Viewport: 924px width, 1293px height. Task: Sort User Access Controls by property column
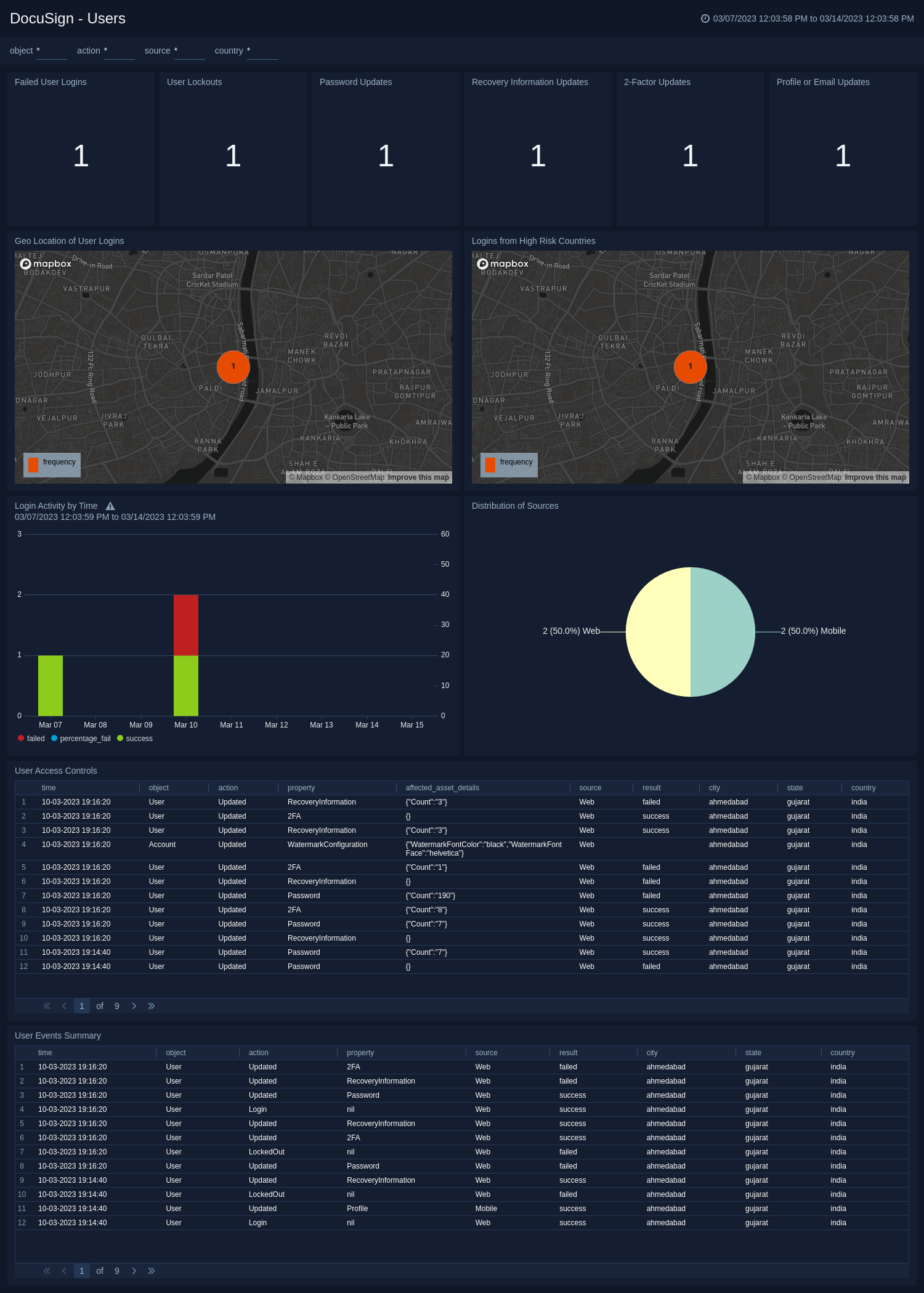301,788
